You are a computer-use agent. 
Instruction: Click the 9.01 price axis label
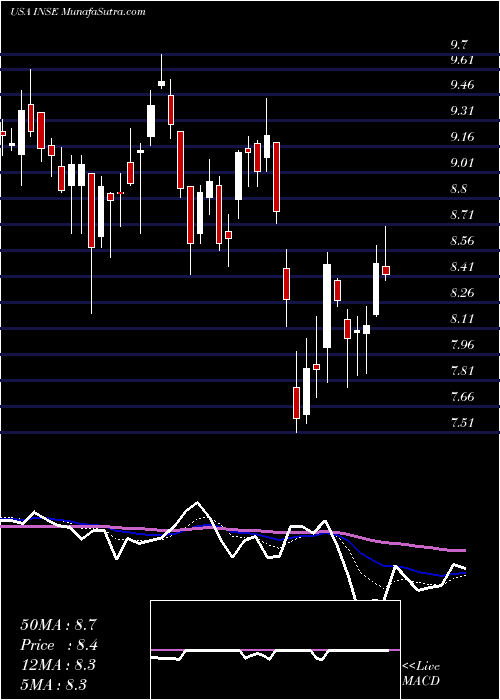462,162
